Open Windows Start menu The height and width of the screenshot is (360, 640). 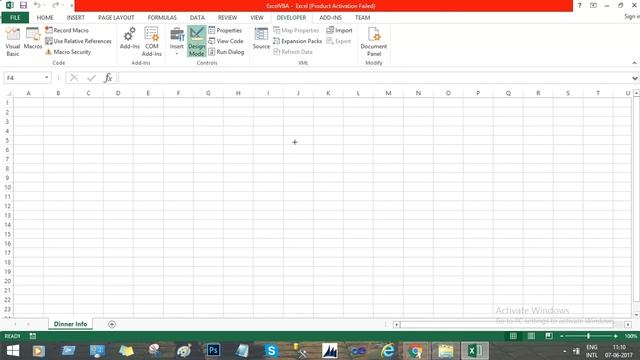[13, 351]
